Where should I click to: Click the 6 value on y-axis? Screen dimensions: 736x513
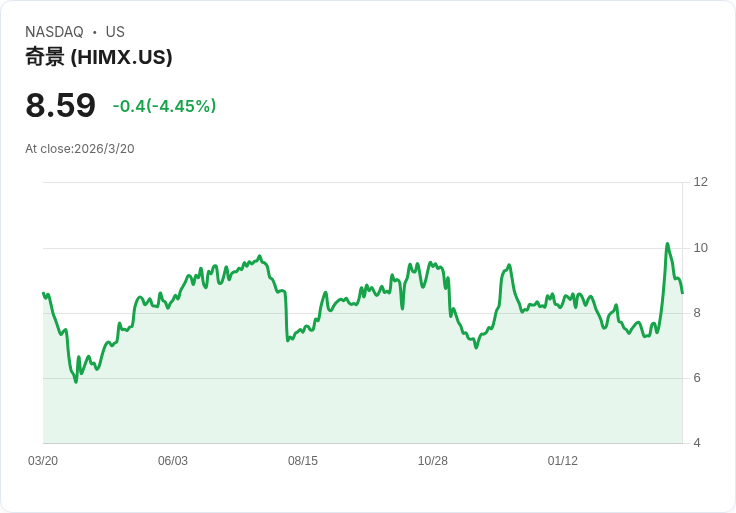[x=698, y=378]
